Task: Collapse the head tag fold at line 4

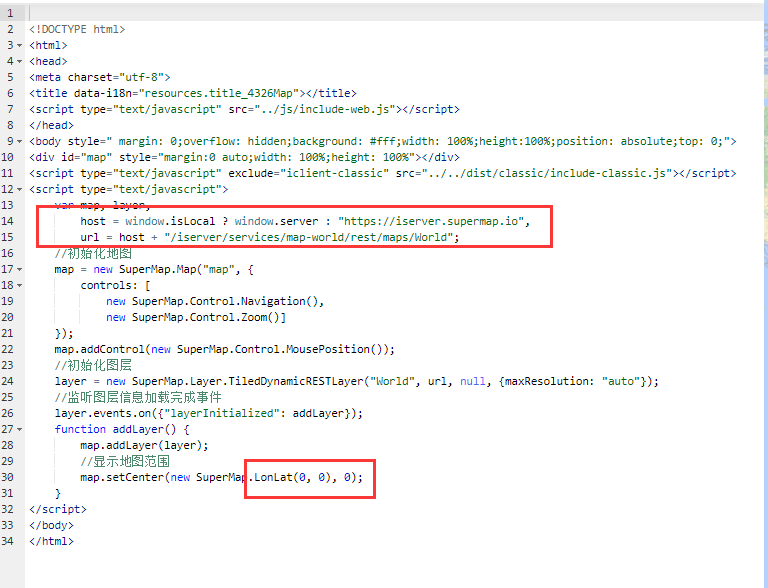Action: point(20,62)
